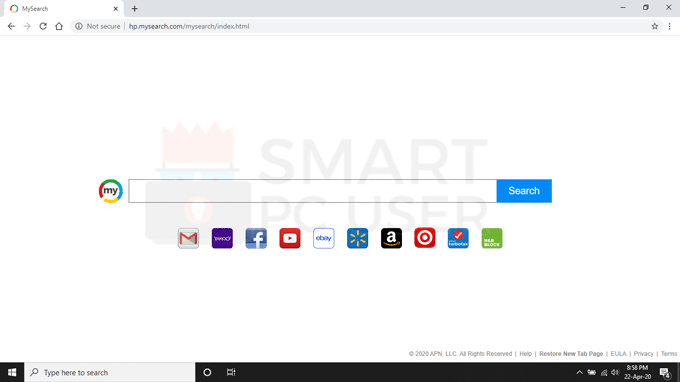The image size is (680, 382).
Task: Click the taskbar 'Type here to search' box
Action: tap(110, 372)
